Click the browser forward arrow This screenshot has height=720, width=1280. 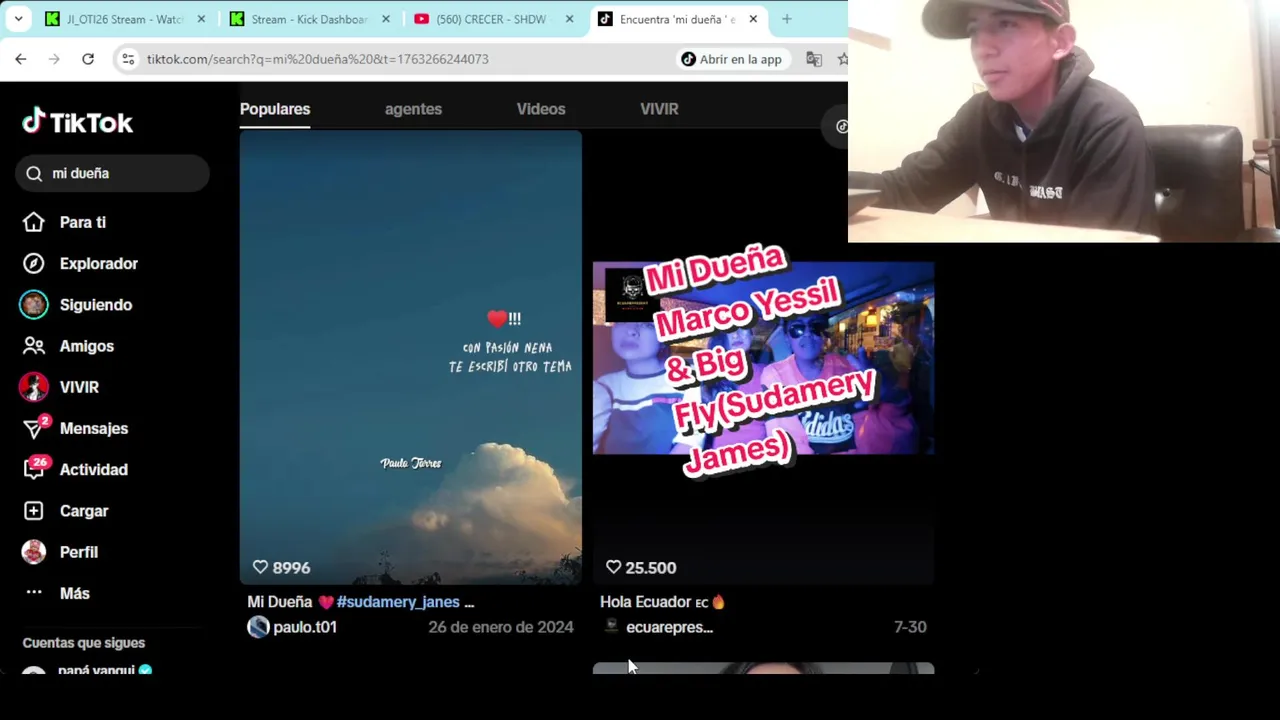click(54, 59)
